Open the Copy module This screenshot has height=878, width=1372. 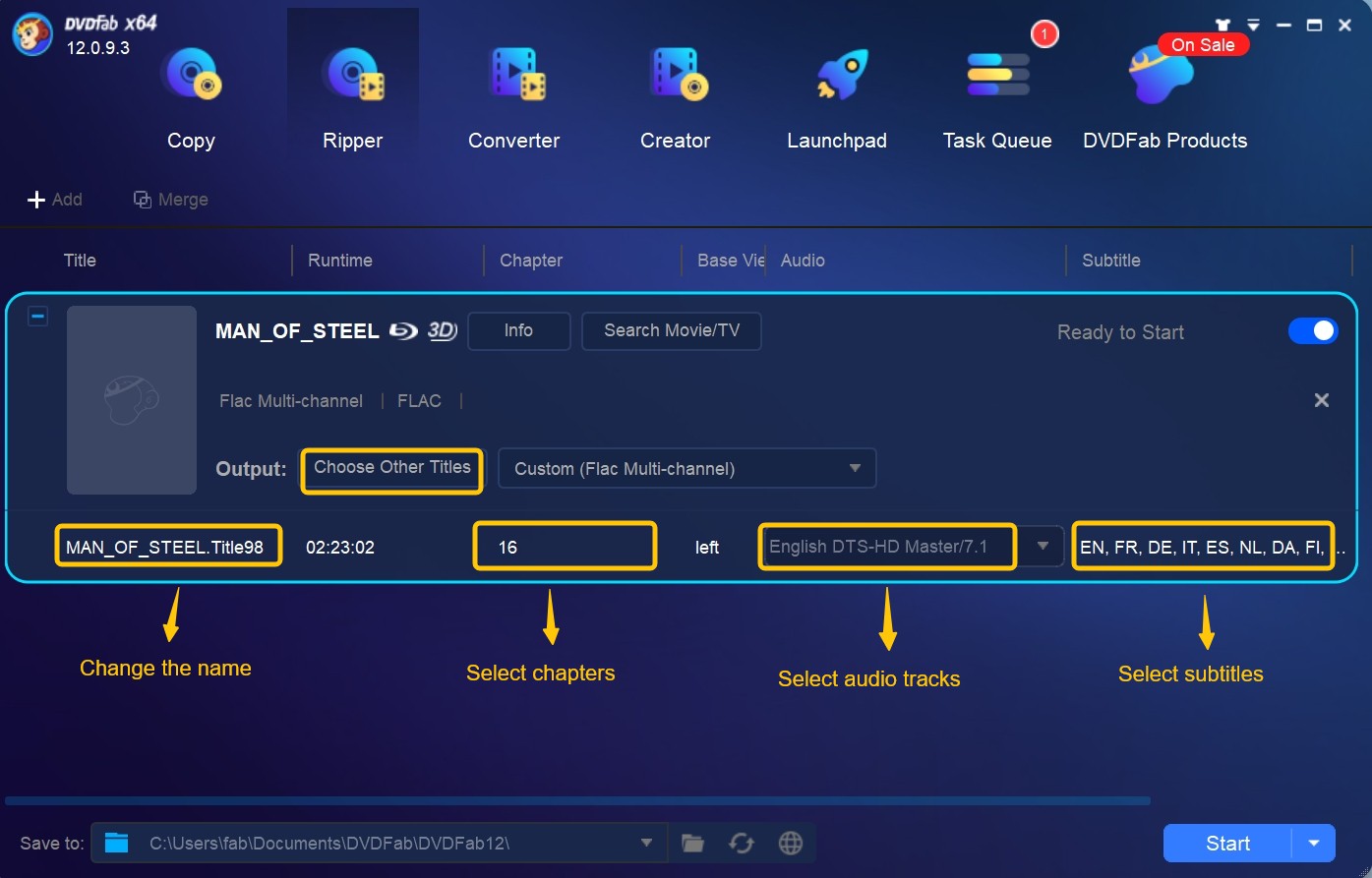191,98
